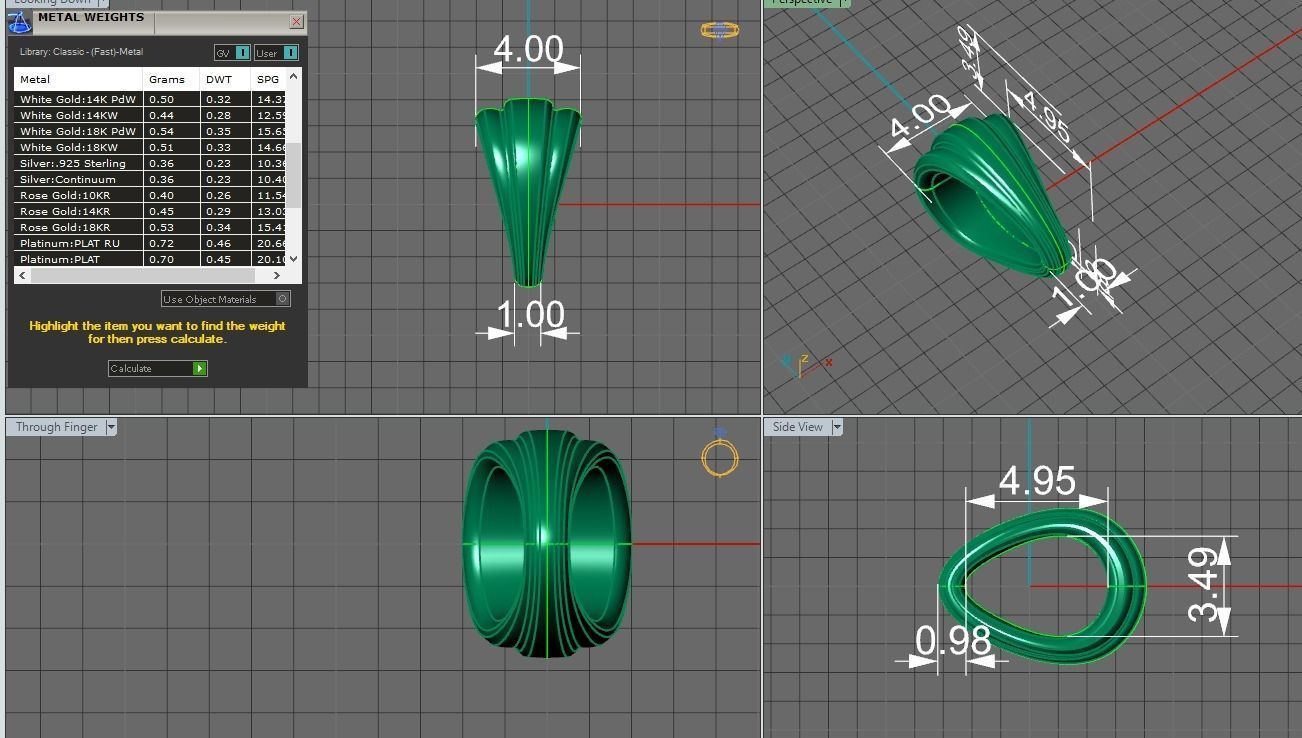Image resolution: width=1302 pixels, height=738 pixels.
Task: Click the 3.49 dimension in Side View
Action: point(1203,585)
